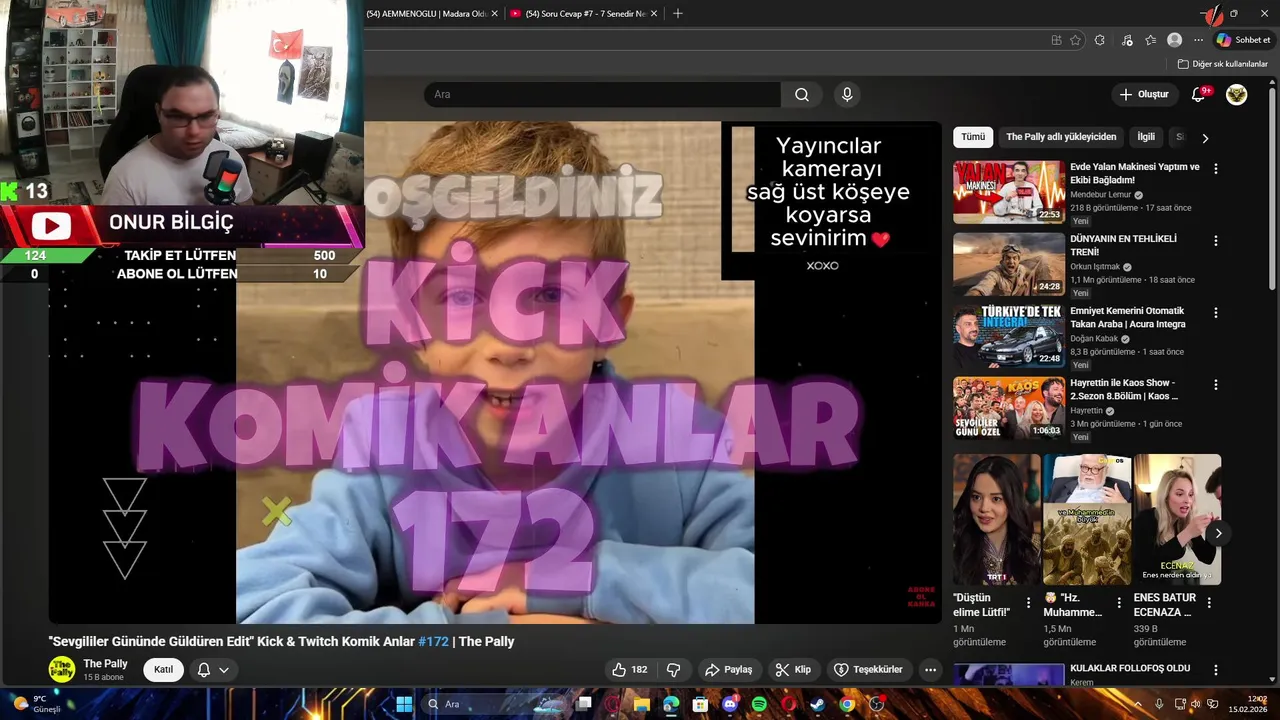This screenshot has height=720, width=1280.
Task: Open the 'Hz. Muhamme...' short thumbnail
Action: 1087,519
